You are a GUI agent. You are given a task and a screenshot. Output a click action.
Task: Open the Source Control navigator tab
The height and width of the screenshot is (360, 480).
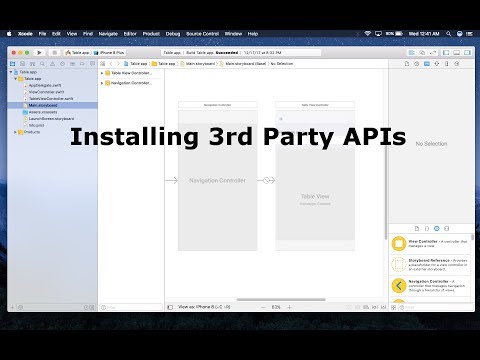pos(23,64)
